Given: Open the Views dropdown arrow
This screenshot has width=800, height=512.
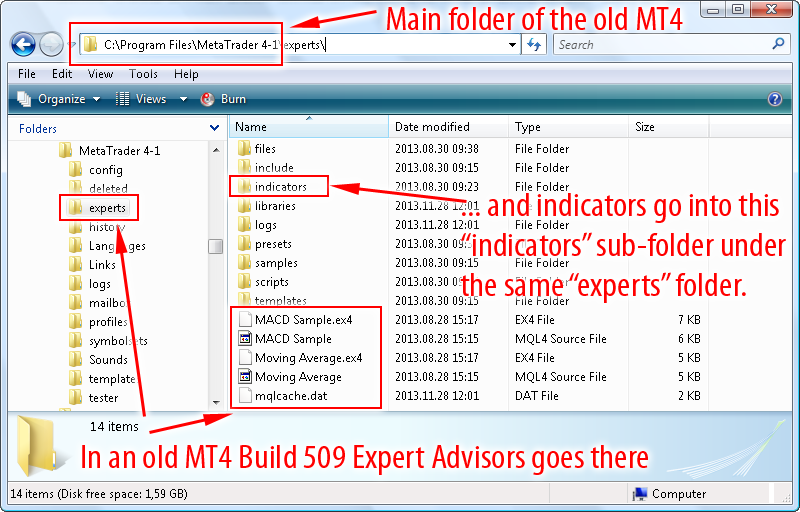Looking at the screenshot, I should tap(183, 99).
